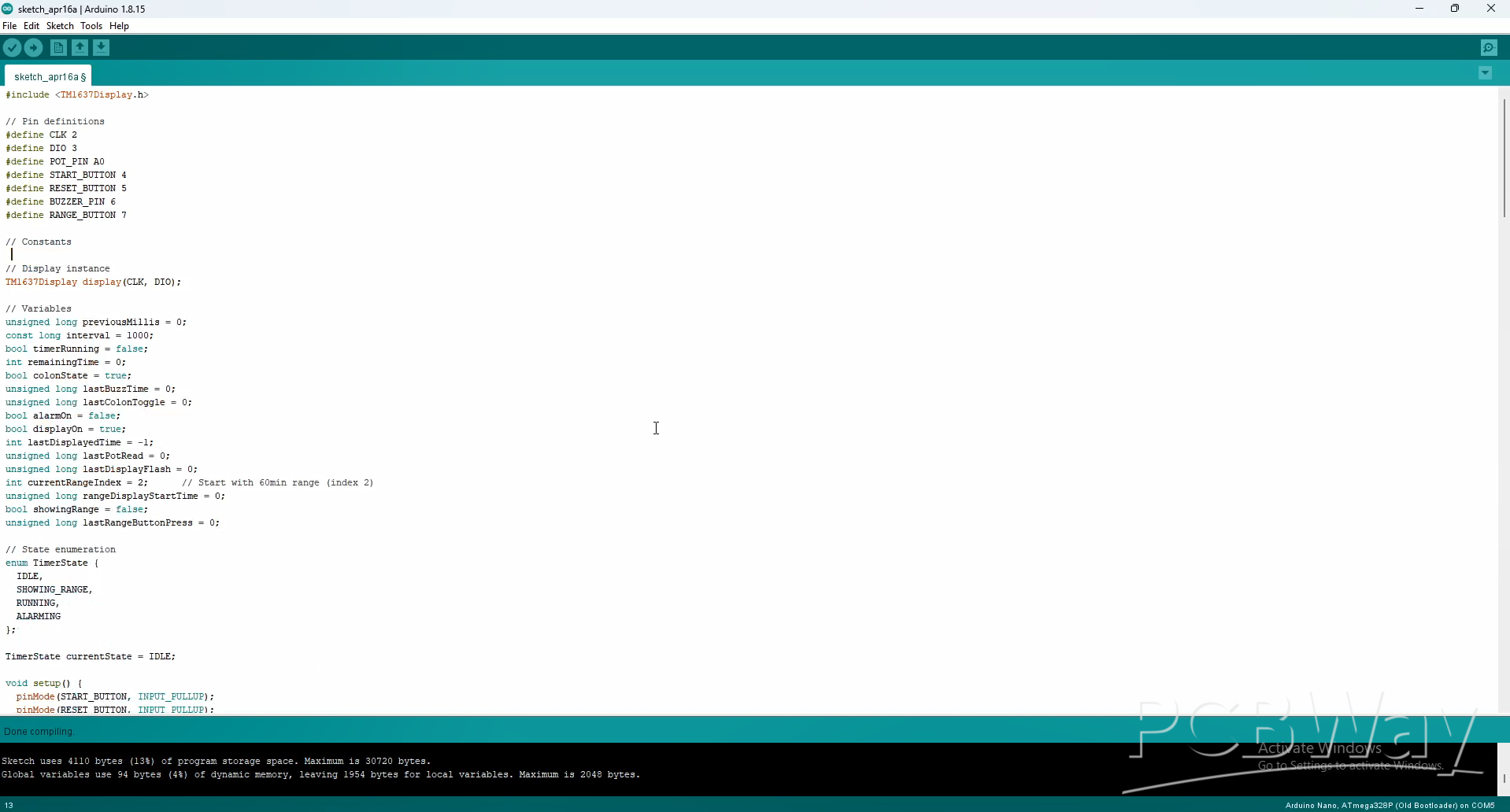Click the code editor vertical scrollbar

click(1504, 157)
